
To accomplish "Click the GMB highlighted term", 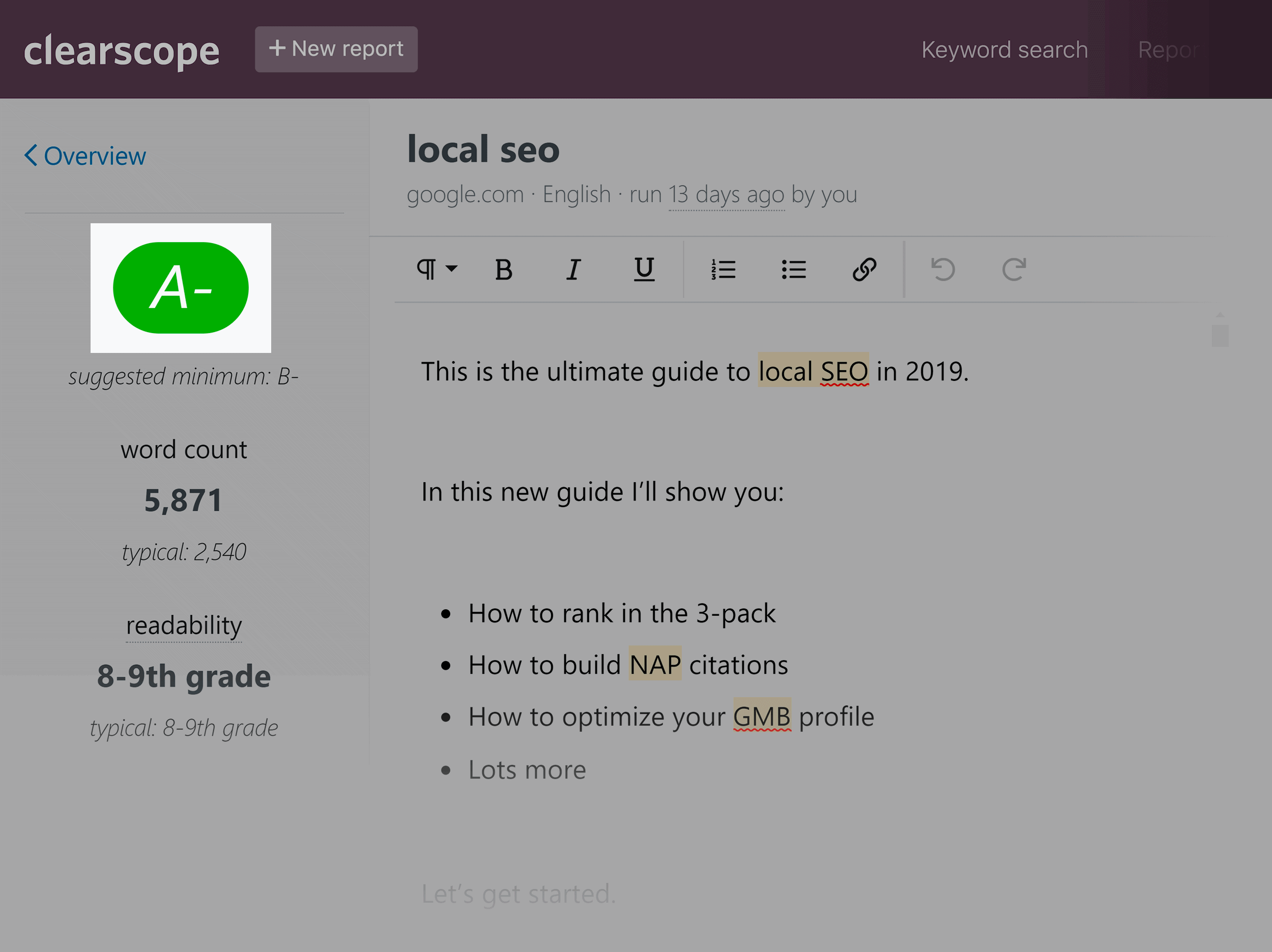I will [x=761, y=716].
